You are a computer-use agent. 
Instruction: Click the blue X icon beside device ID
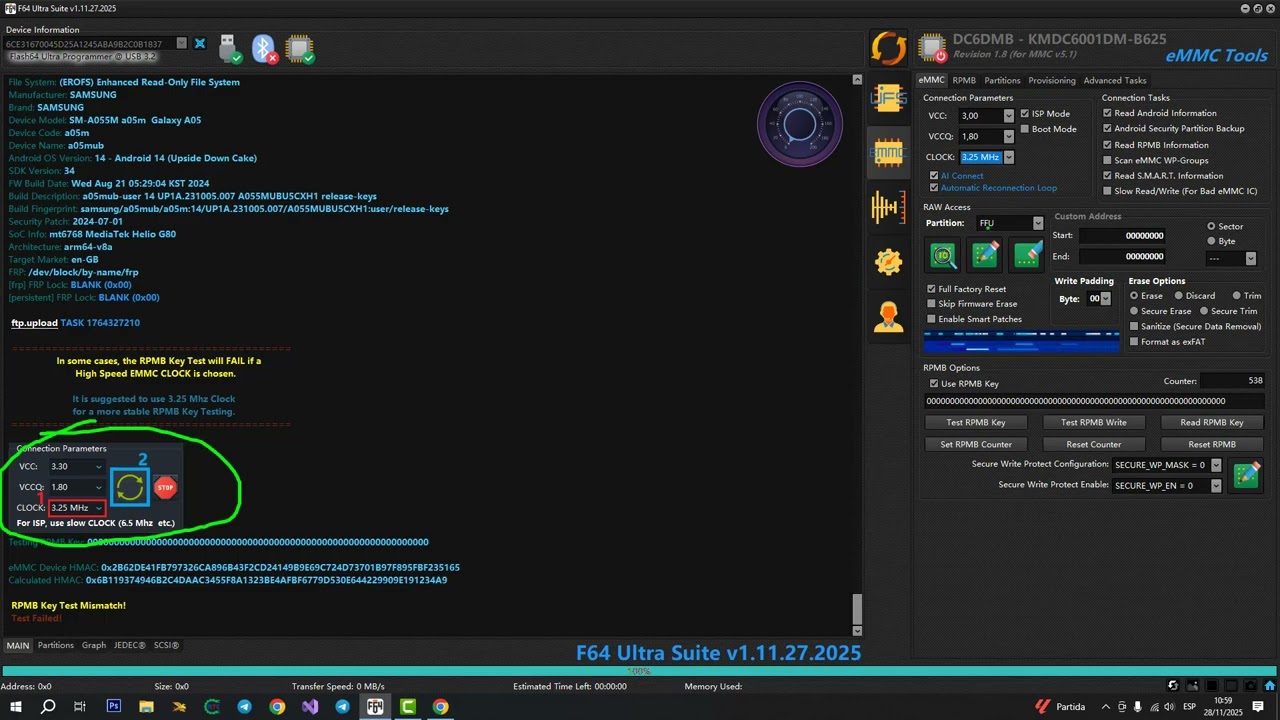[200, 44]
